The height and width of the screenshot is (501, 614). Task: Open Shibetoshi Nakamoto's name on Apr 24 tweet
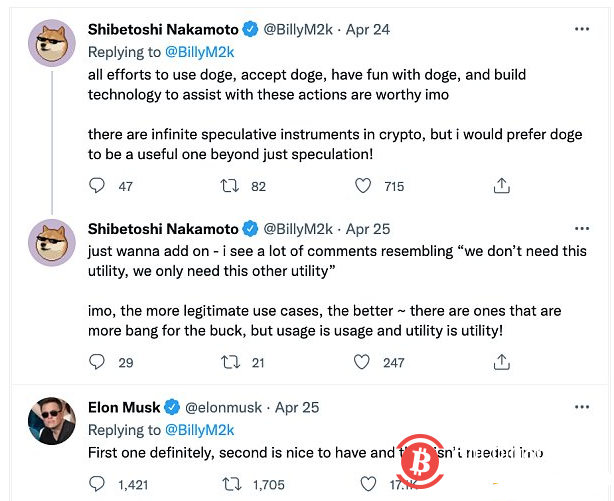tap(163, 30)
